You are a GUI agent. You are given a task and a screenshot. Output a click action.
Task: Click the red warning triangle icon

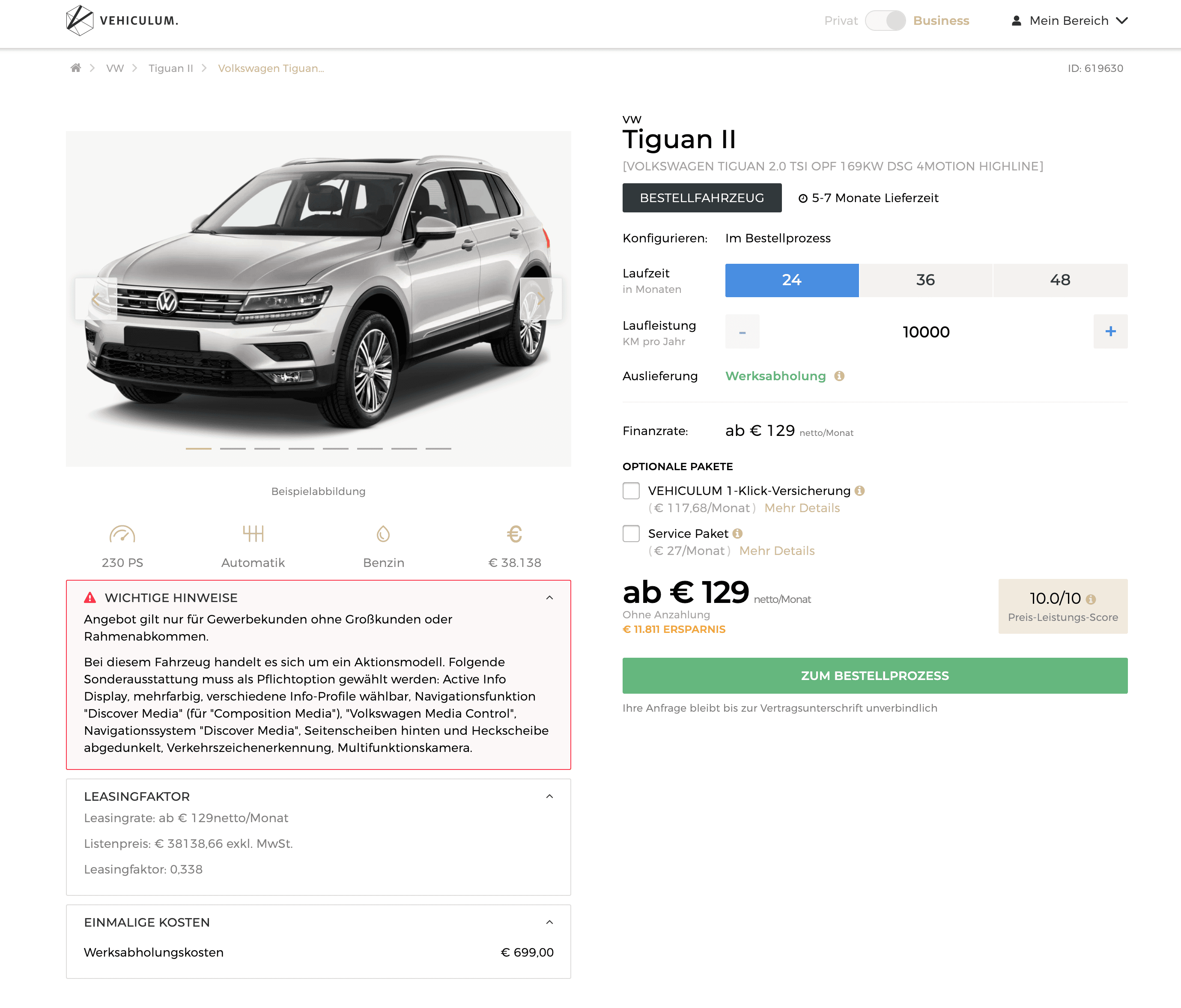90,597
